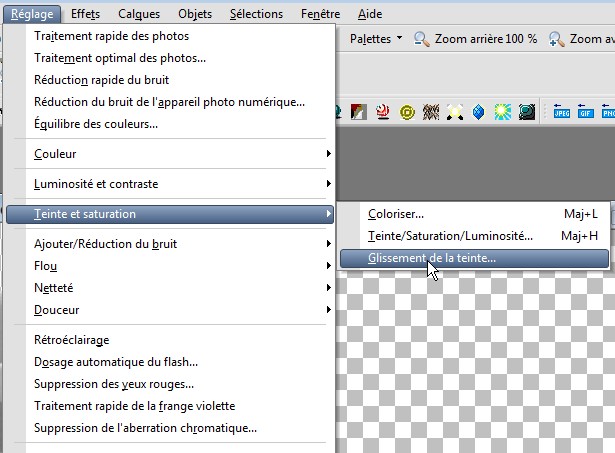Click the JPEG export toolbar icon
The width and height of the screenshot is (615, 453).
coord(563,111)
